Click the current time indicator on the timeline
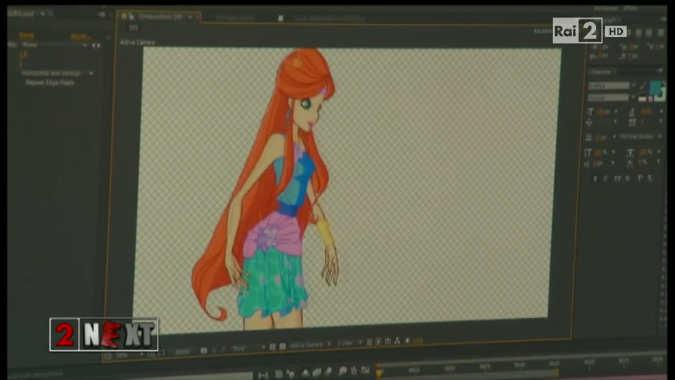The width and height of the screenshot is (675, 380). [379, 373]
